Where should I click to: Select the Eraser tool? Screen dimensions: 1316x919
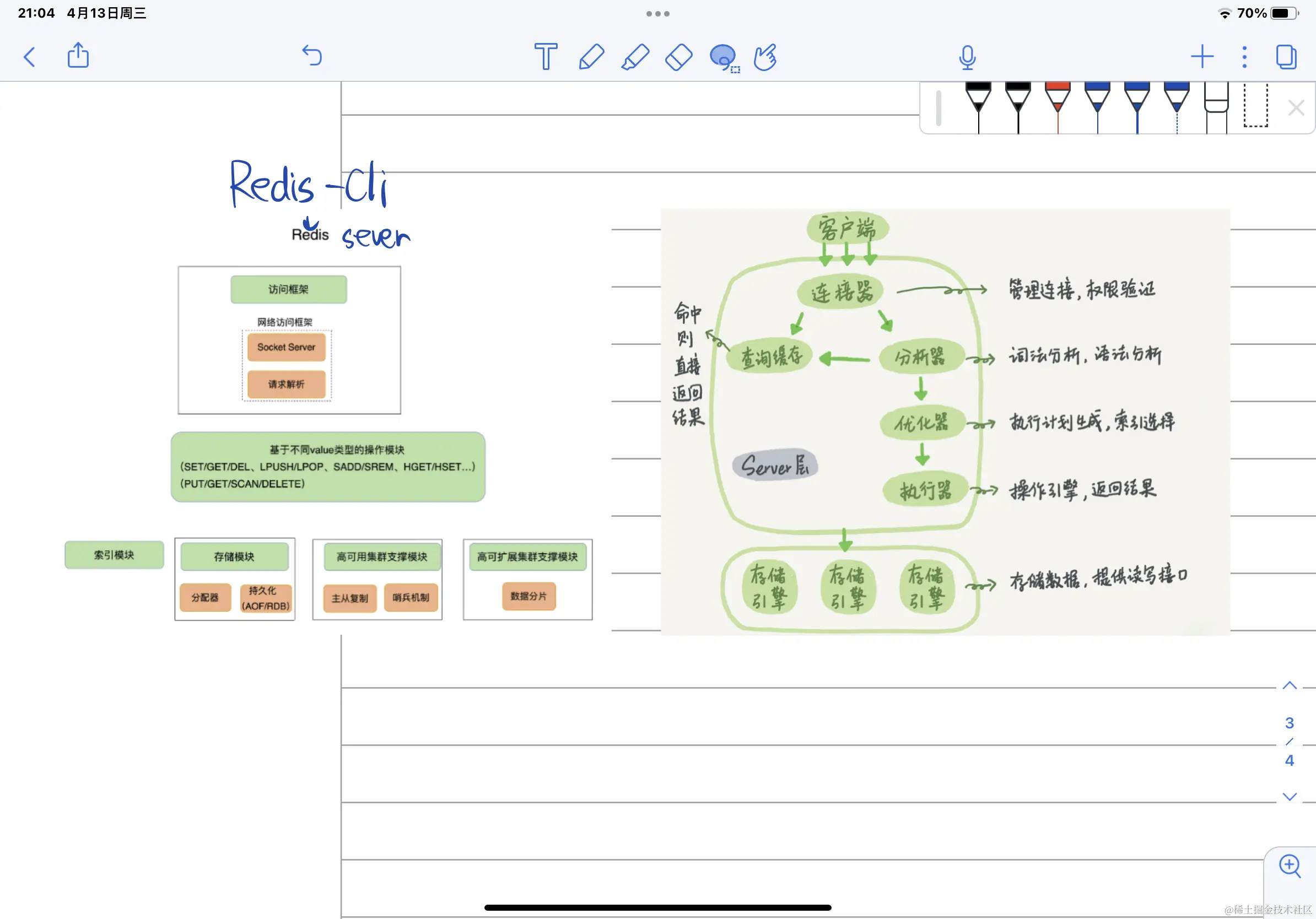point(678,57)
